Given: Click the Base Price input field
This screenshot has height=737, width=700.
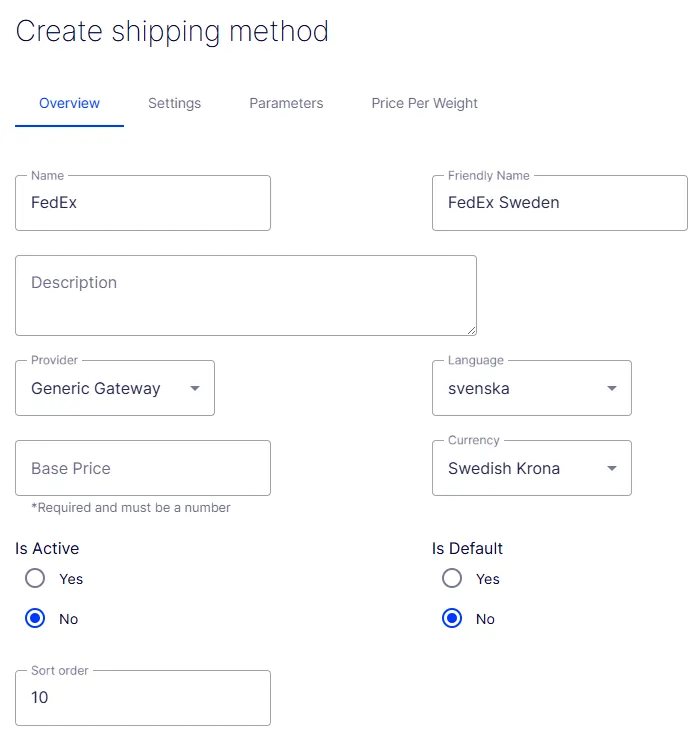Looking at the screenshot, I should click(143, 468).
